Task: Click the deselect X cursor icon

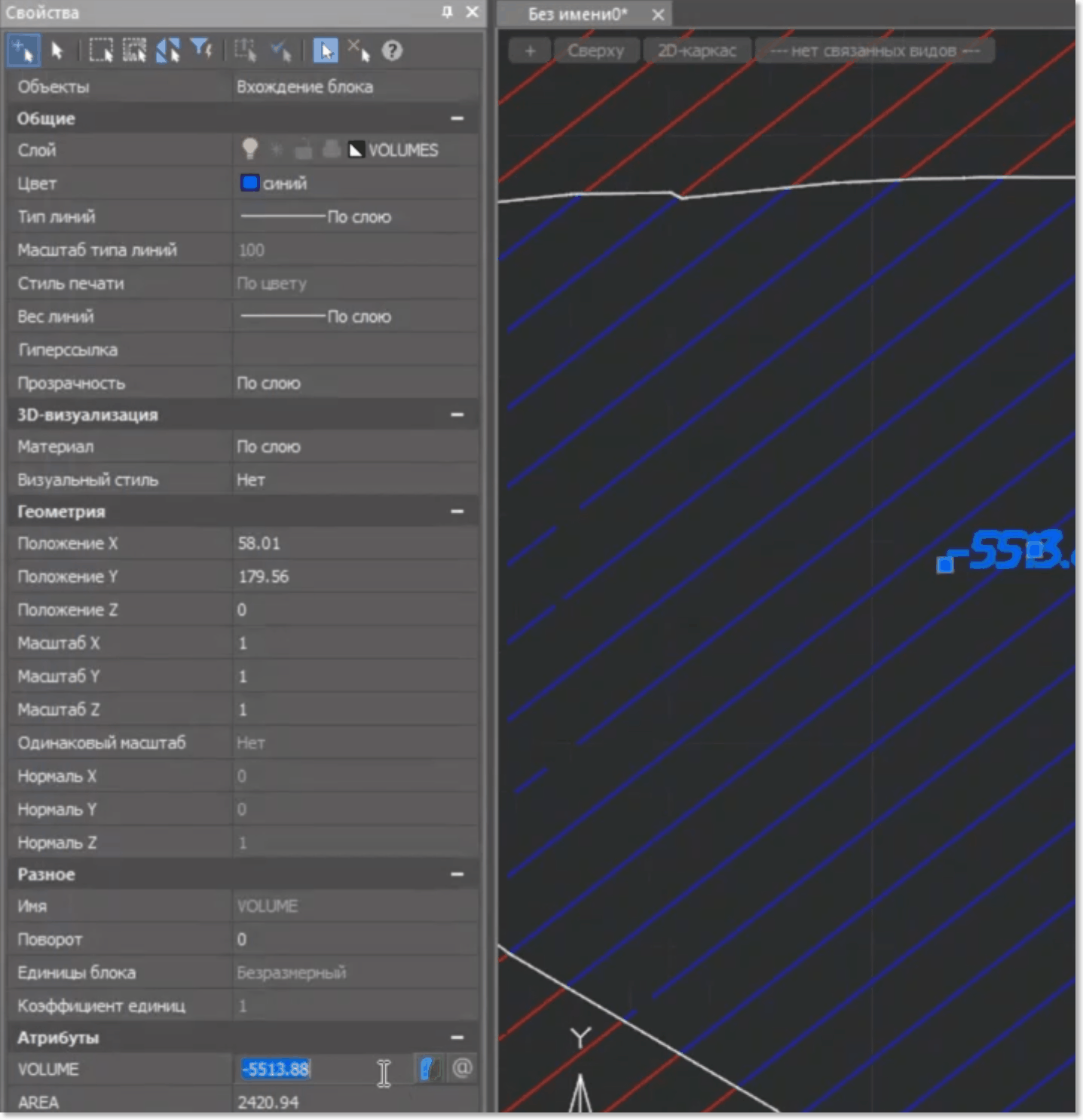Action: pos(359,51)
